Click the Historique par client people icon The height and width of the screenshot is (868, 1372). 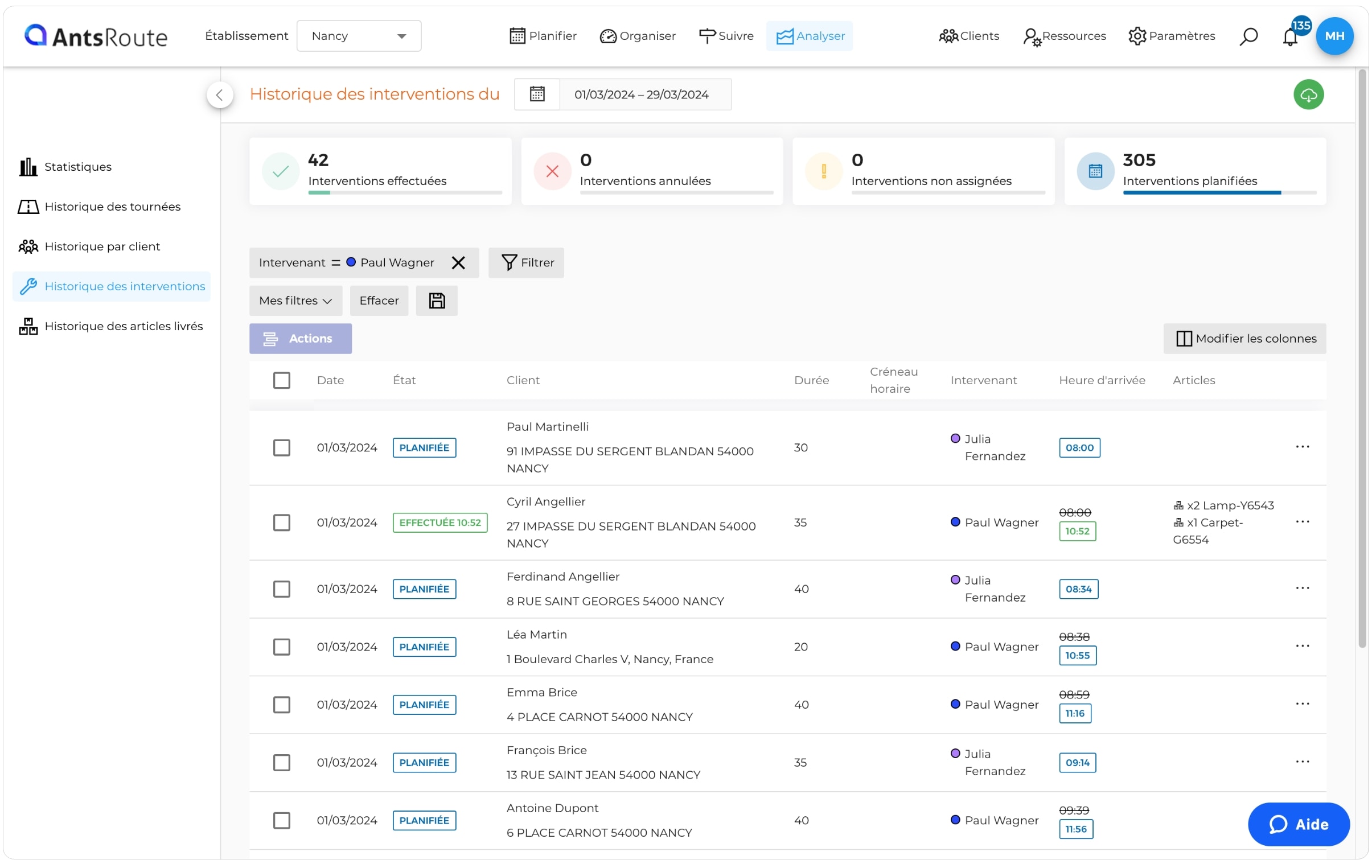click(x=28, y=246)
